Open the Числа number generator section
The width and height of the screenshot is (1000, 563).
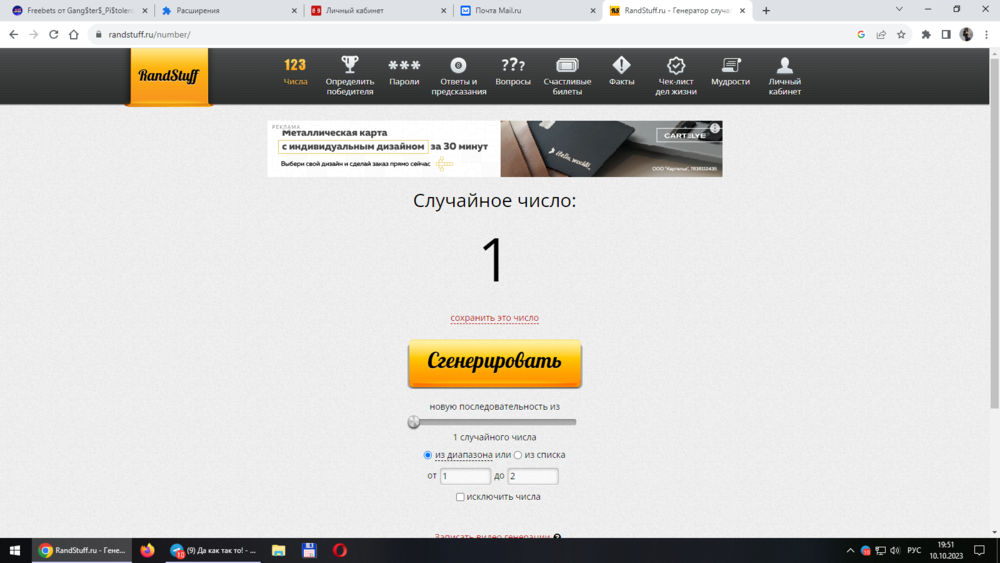pyautogui.click(x=295, y=71)
